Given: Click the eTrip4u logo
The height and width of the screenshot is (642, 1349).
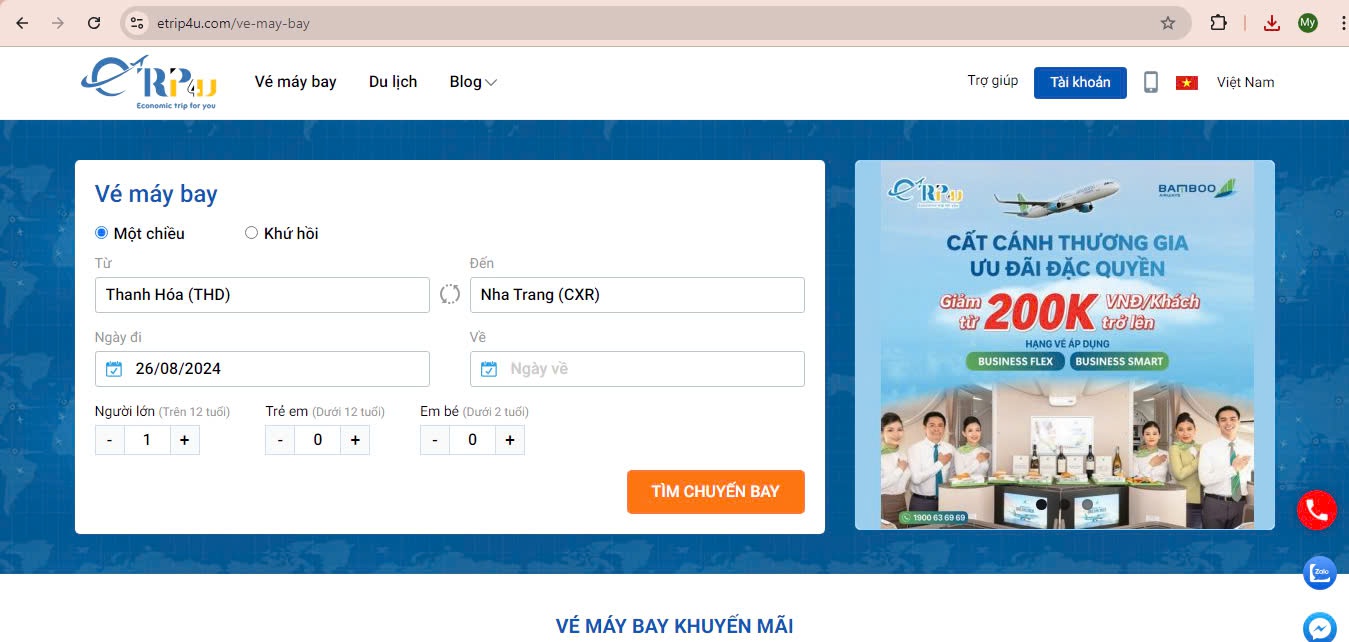Looking at the screenshot, I should point(149,82).
